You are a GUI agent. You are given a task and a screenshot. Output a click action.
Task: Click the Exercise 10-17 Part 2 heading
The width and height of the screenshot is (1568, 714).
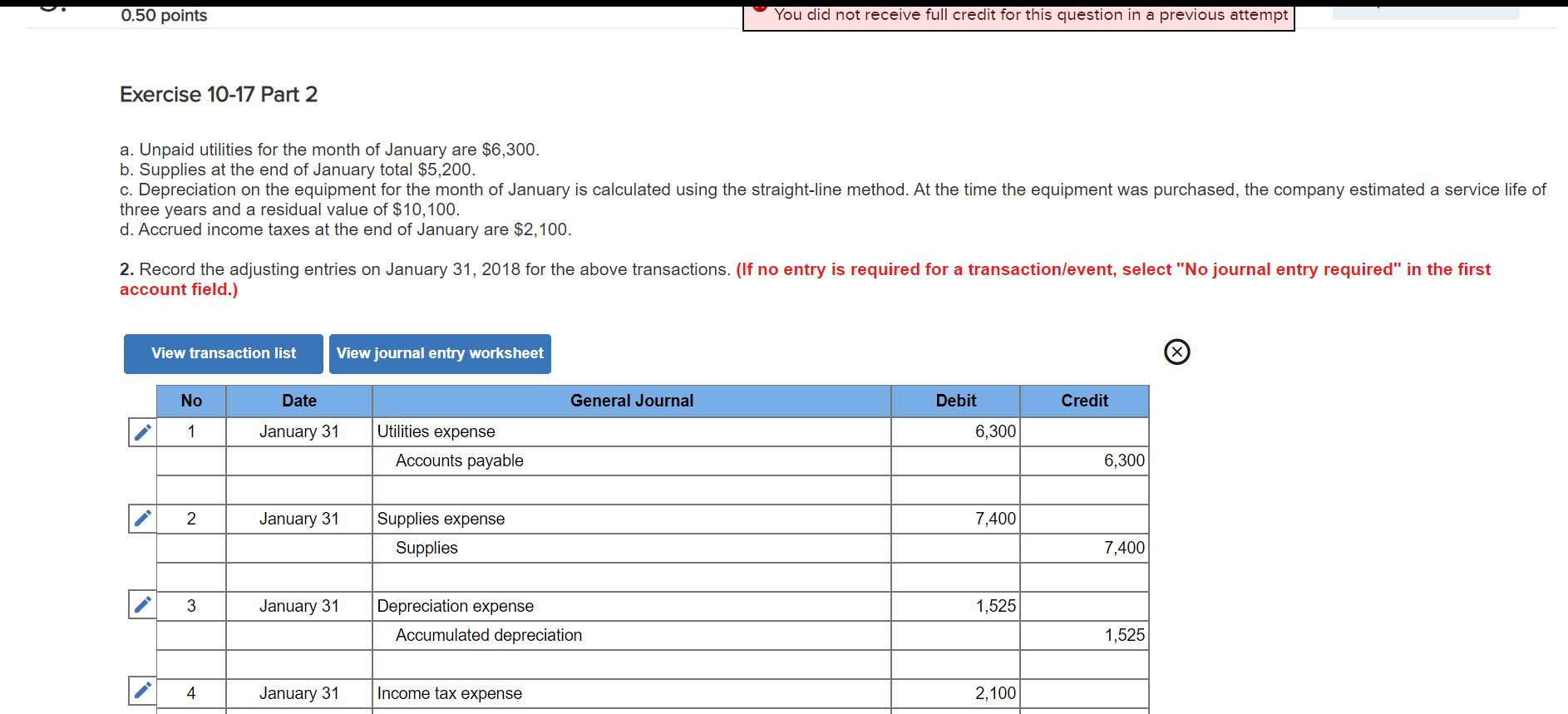pos(219,95)
